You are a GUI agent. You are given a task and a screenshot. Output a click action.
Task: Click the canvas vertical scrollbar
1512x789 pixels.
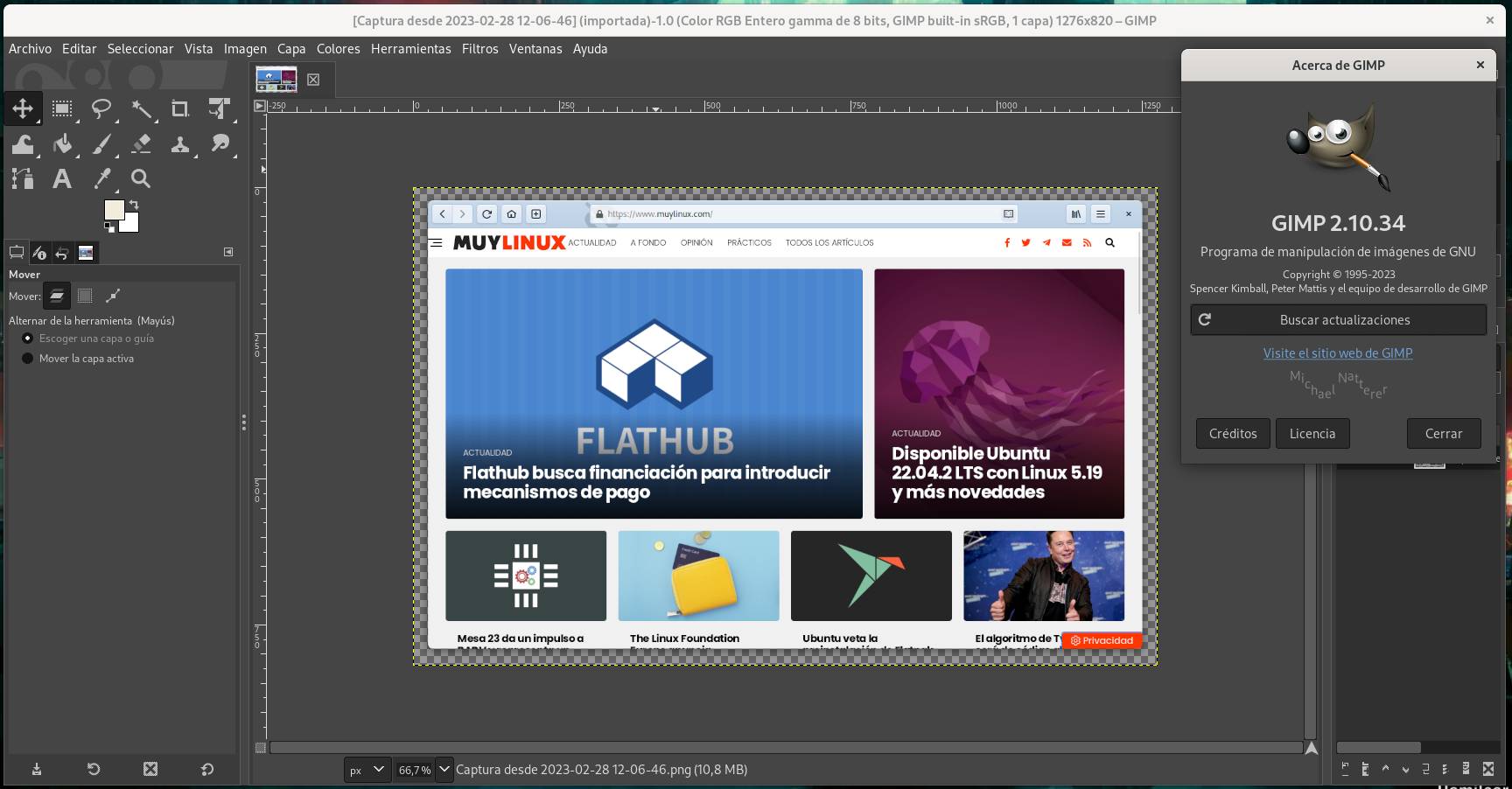1311,425
